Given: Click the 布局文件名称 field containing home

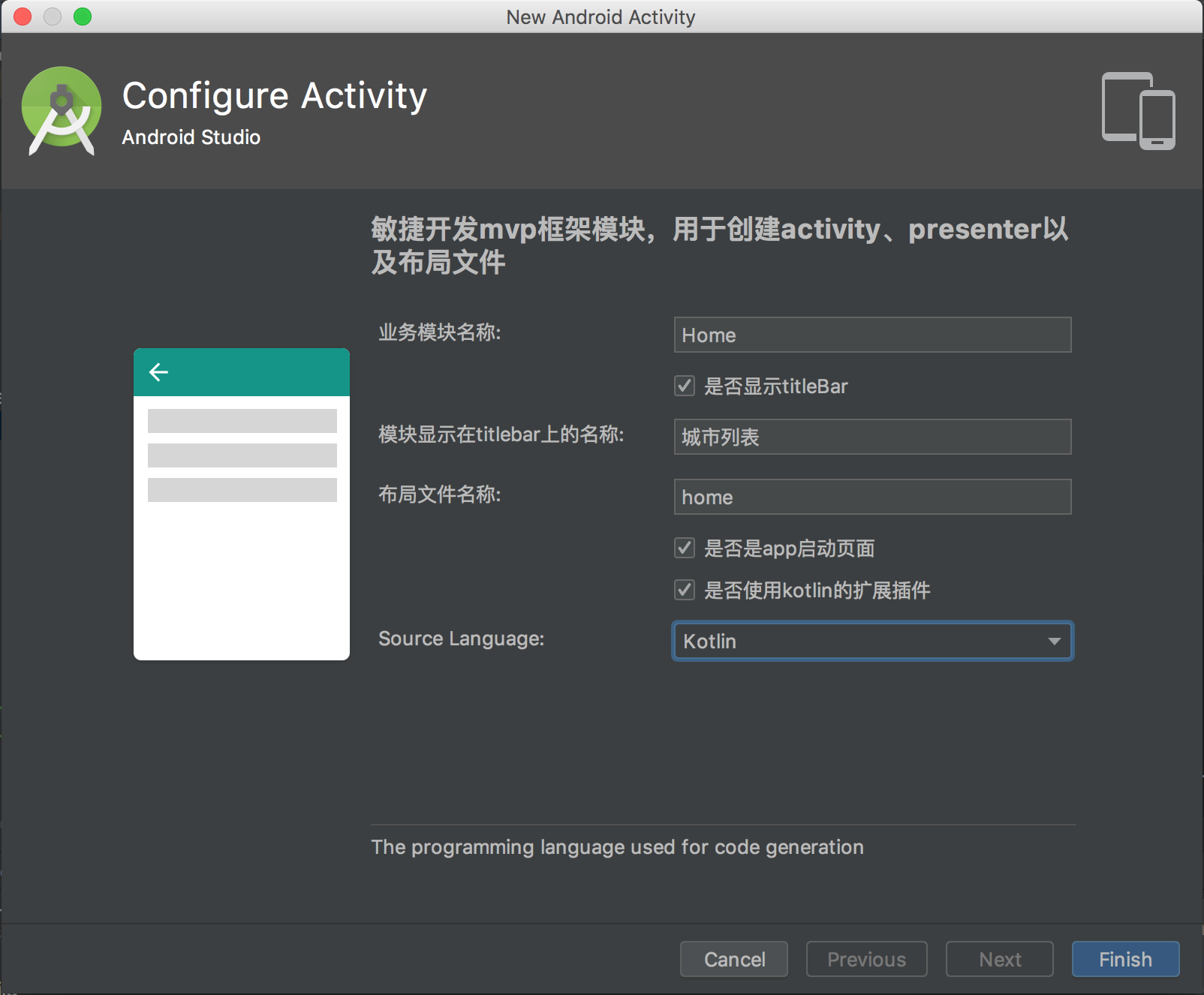Looking at the screenshot, I should [x=873, y=497].
